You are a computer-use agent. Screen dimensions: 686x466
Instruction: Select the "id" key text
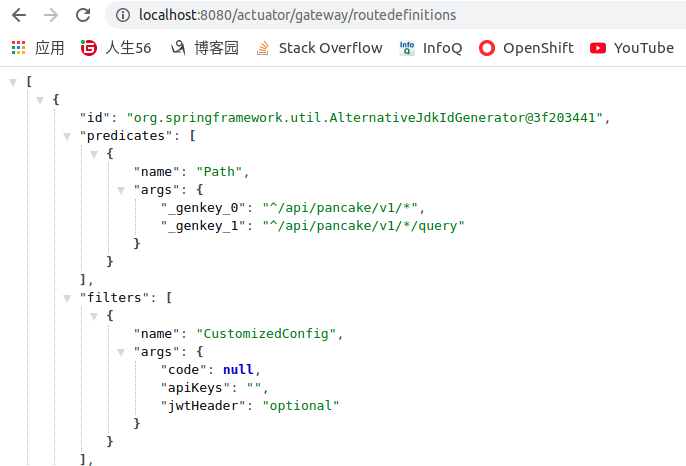point(94,118)
